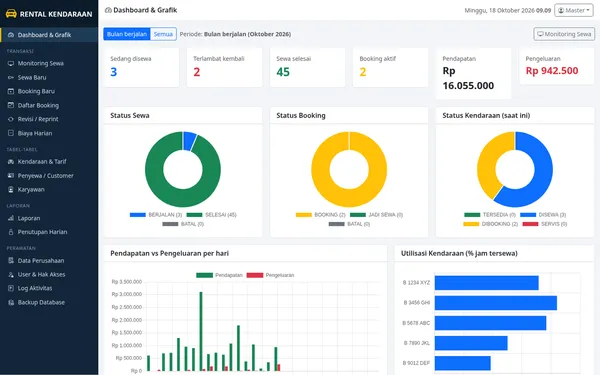Click the User & Hak Akses icon
Image resolution: width=600 pixels, height=375 pixels.
coord(11,274)
